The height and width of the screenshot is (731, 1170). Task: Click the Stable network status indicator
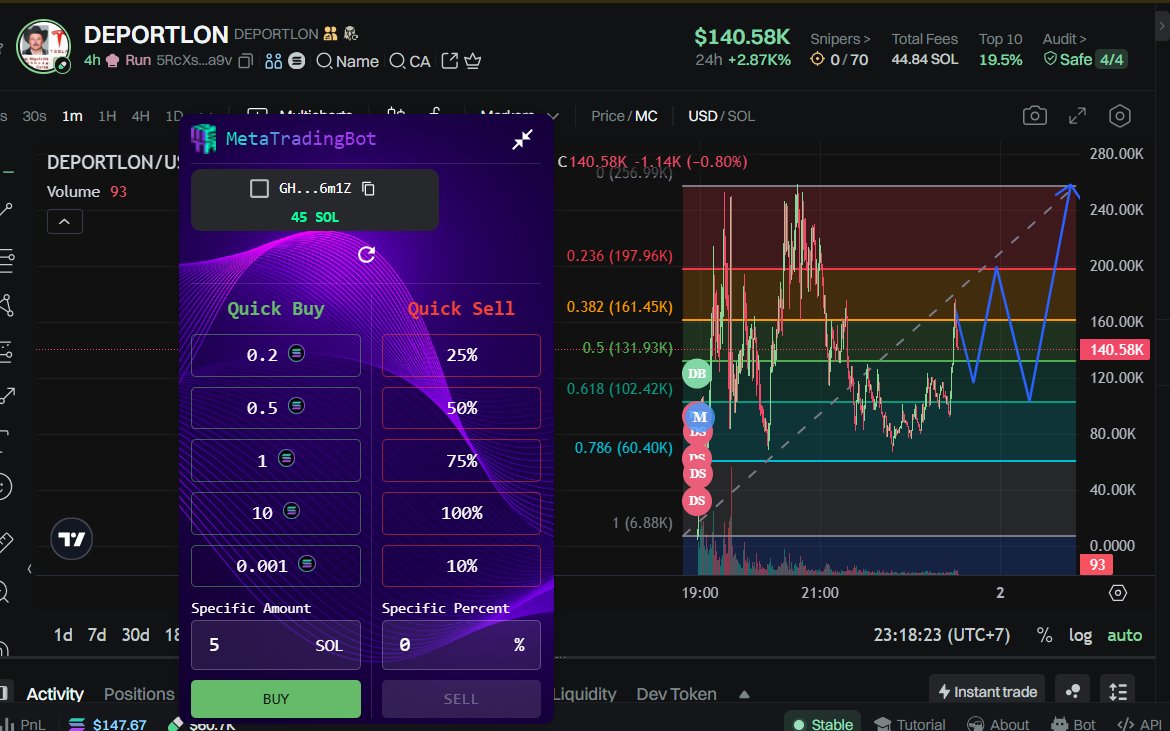pos(823,724)
